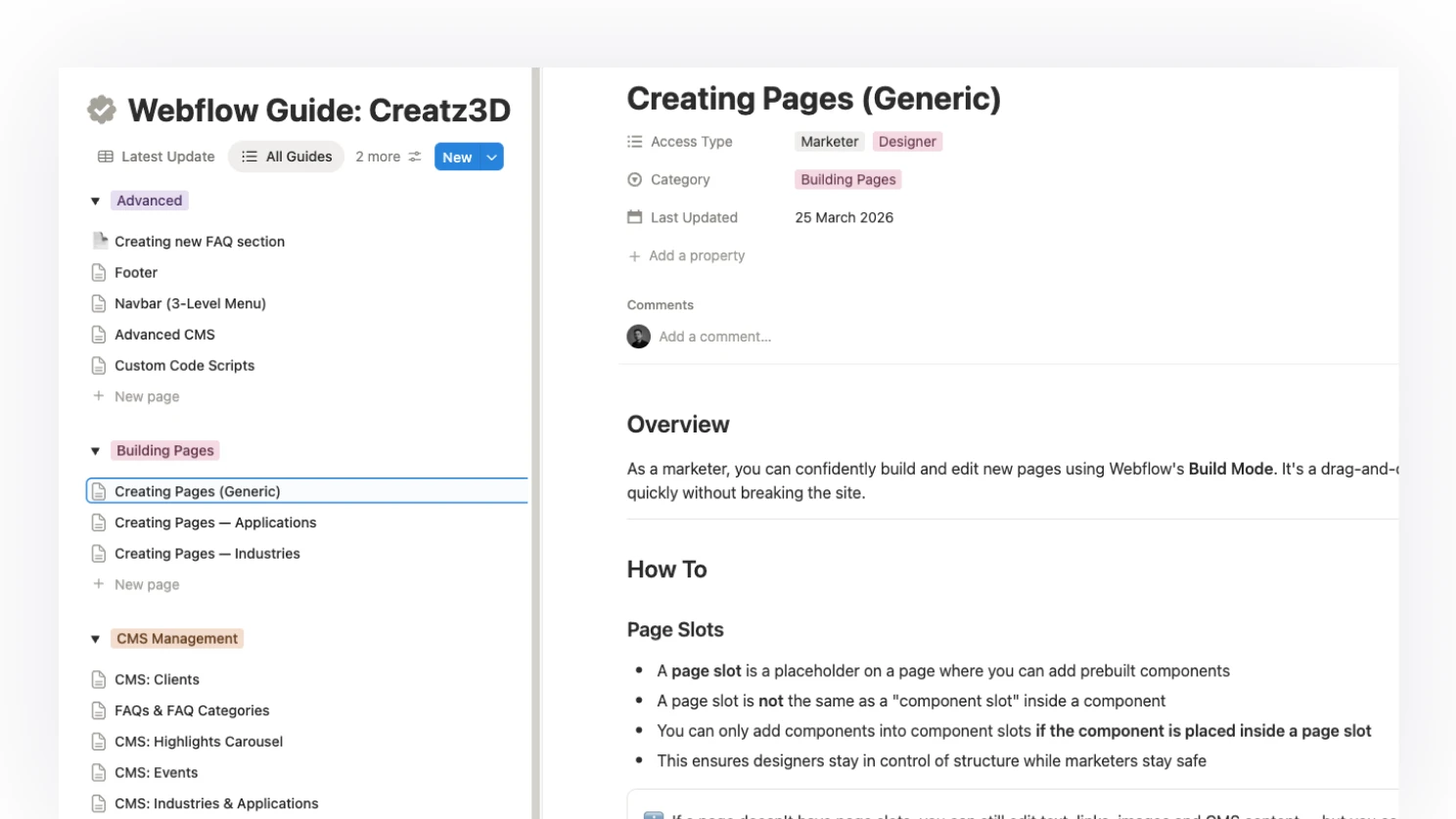The width and height of the screenshot is (1456, 819).
Task: Open CMS: Events page
Action: 157,773
